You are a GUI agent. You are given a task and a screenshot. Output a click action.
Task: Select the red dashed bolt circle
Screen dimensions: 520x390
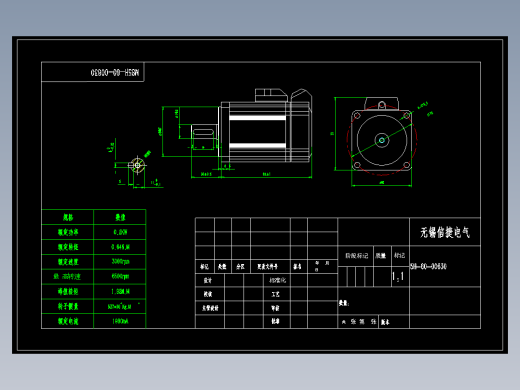click(x=382, y=140)
